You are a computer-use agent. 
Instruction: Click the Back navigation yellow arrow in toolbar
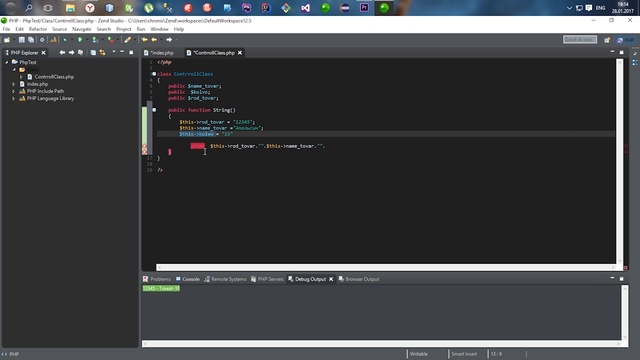(154, 40)
